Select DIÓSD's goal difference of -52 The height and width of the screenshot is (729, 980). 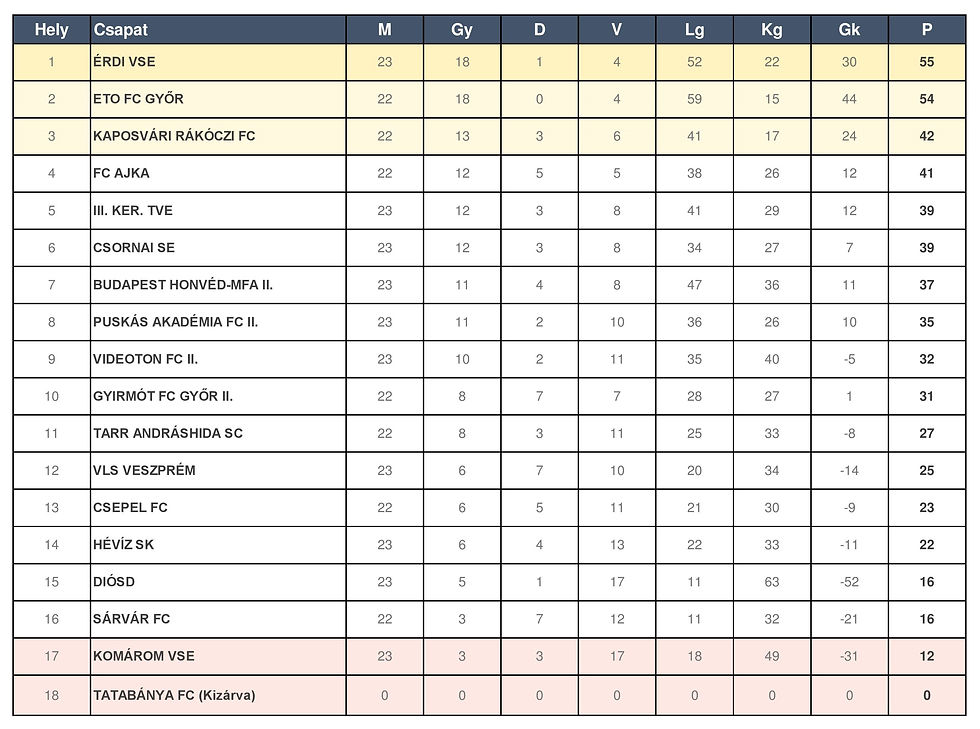tap(849, 582)
